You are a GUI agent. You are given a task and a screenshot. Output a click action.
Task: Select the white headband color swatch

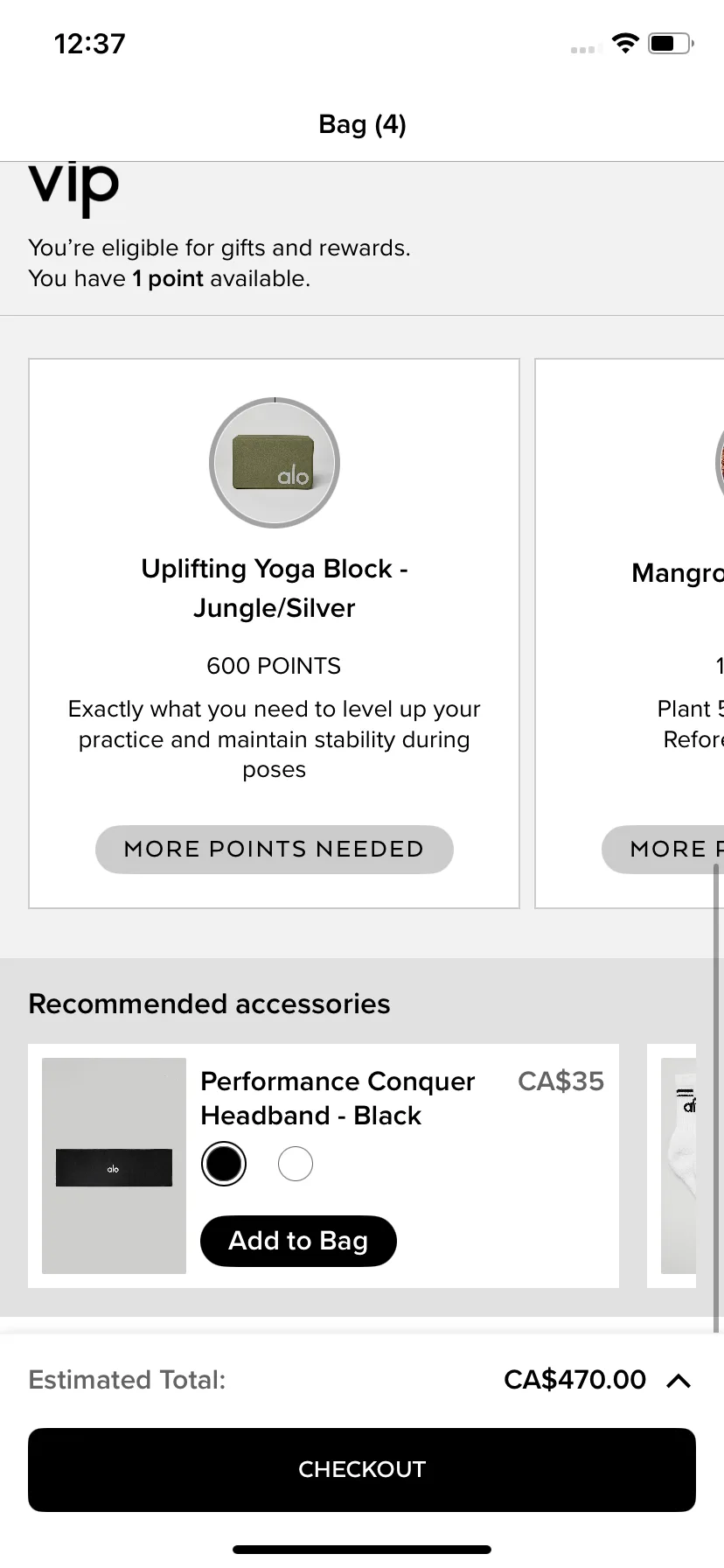click(x=296, y=1164)
